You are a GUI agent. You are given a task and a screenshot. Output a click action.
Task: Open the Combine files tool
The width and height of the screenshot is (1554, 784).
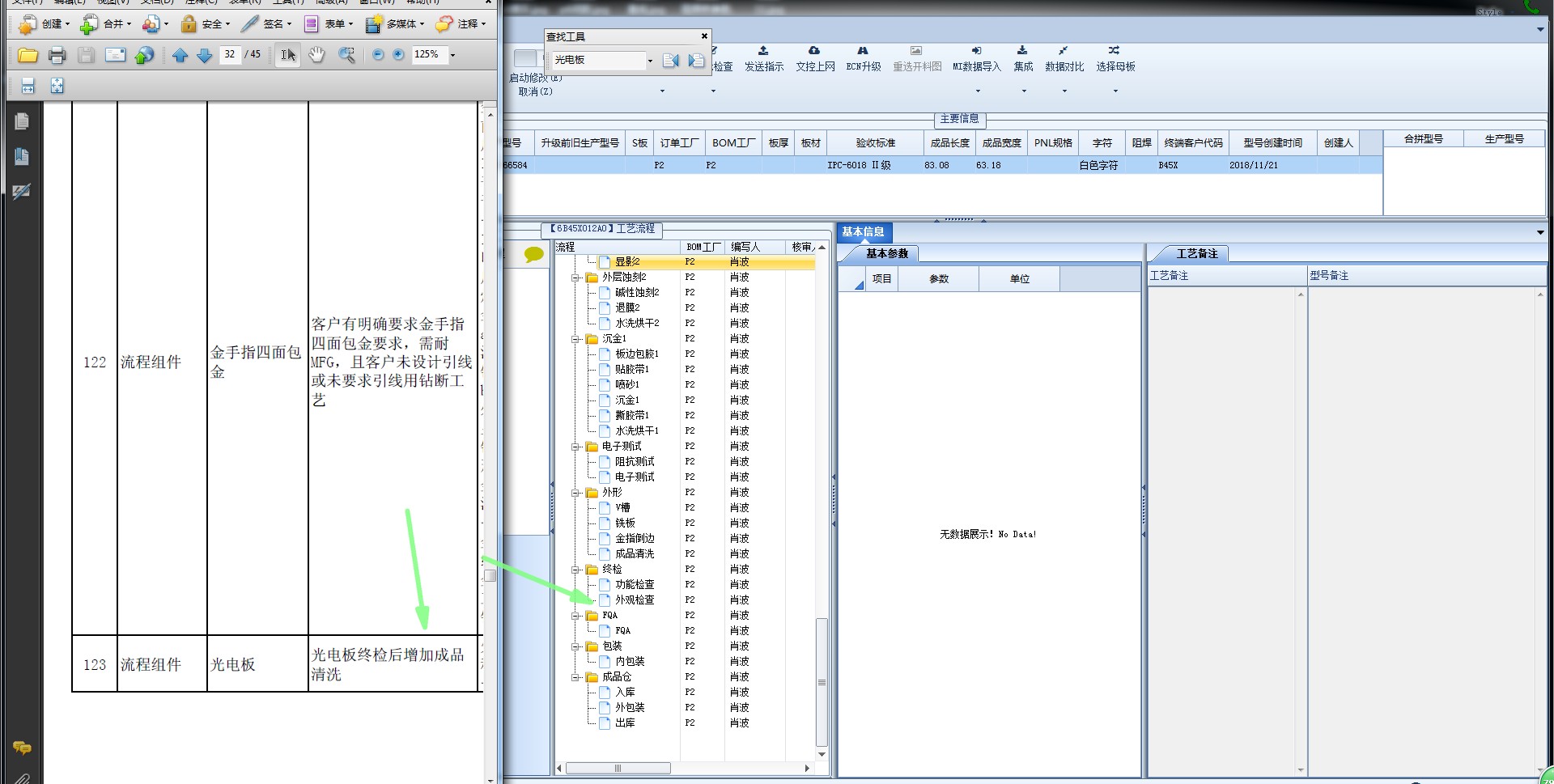coord(106,24)
